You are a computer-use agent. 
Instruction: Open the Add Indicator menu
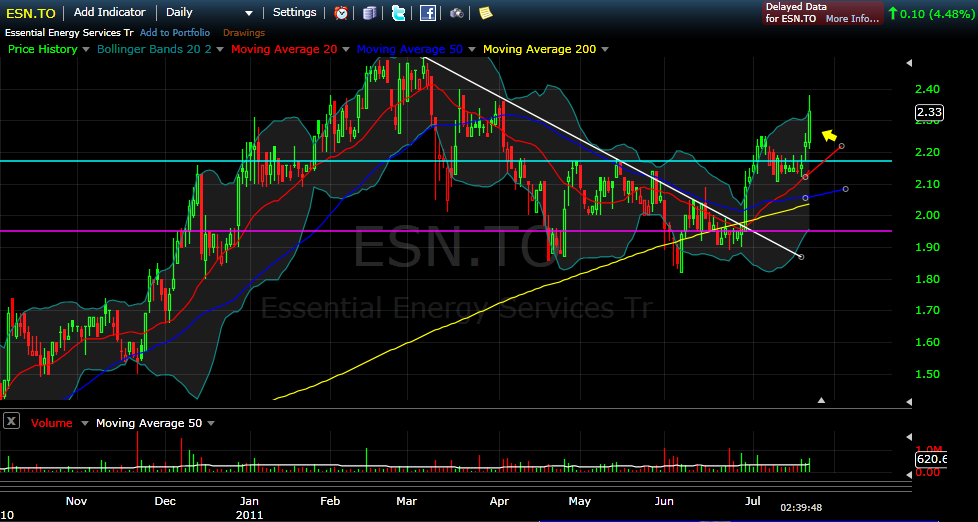[110, 12]
